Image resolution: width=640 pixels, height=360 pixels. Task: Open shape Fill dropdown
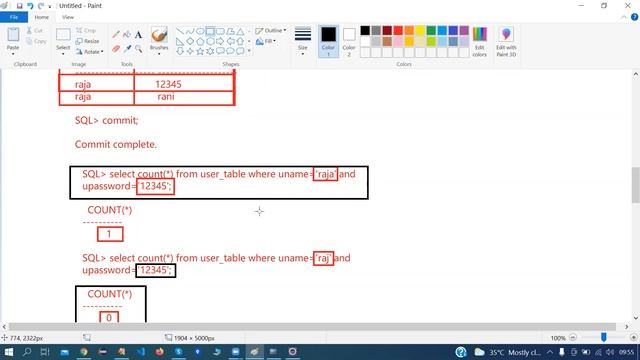tap(266, 41)
